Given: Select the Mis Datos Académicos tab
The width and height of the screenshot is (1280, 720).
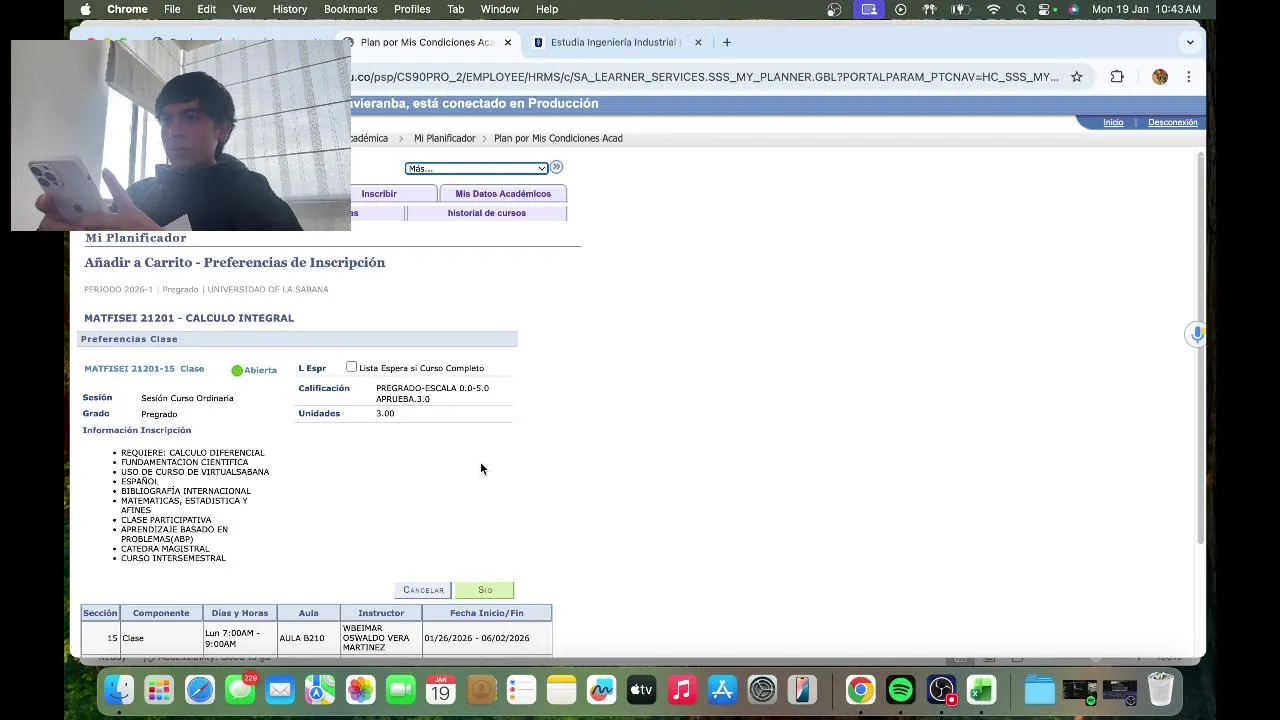Looking at the screenshot, I should (x=503, y=193).
